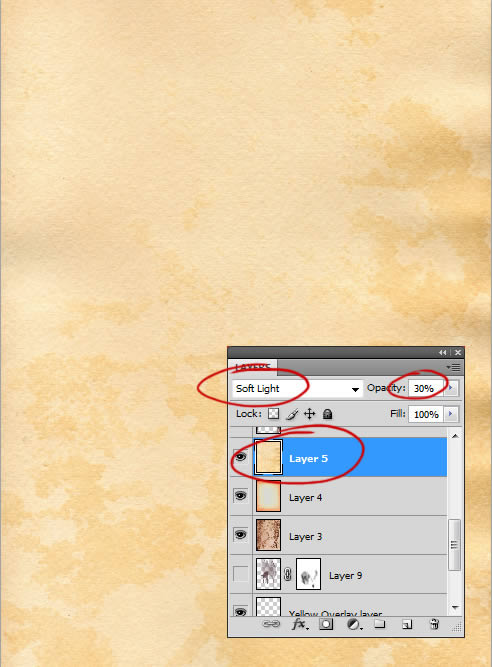Add a layer mask
The height and width of the screenshot is (667, 492).
326,624
